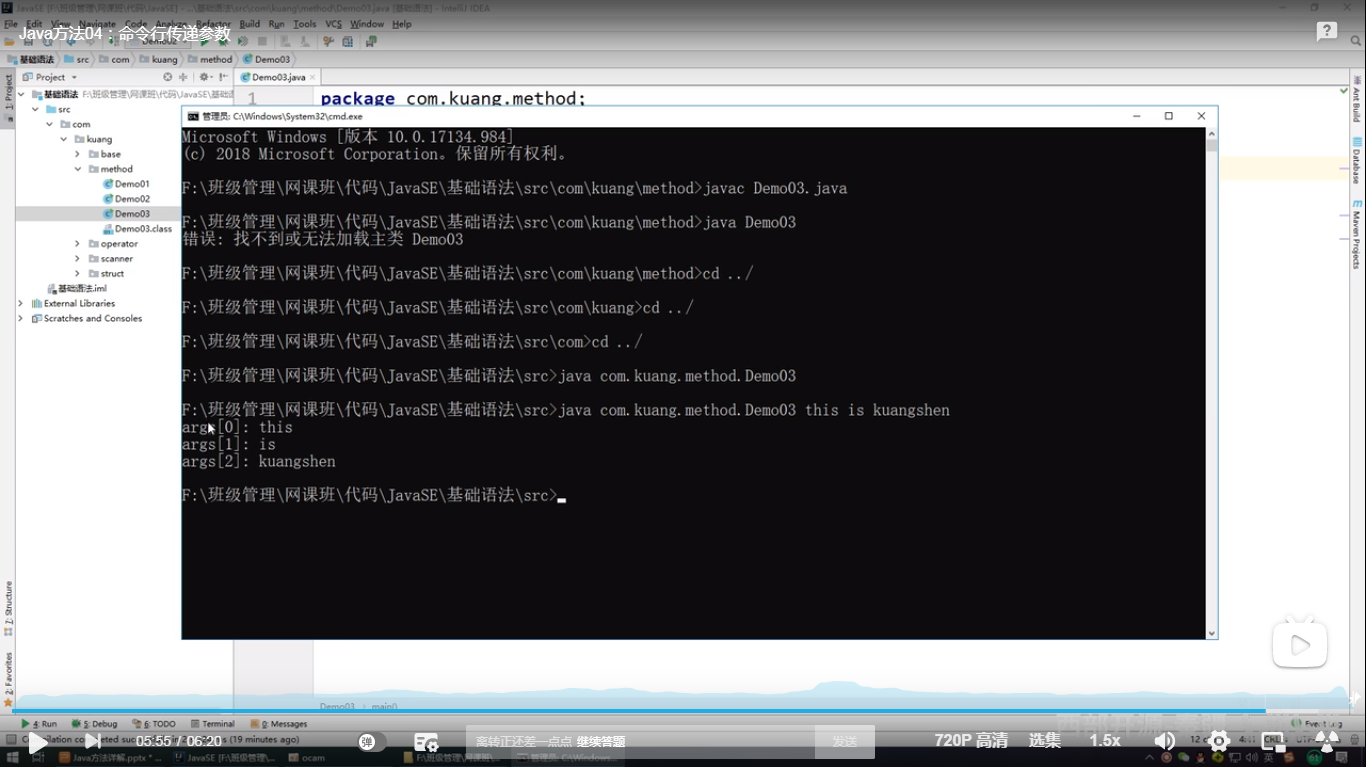Open the Edit menu
The width and height of the screenshot is (1366, 767).
pos(34,24)
